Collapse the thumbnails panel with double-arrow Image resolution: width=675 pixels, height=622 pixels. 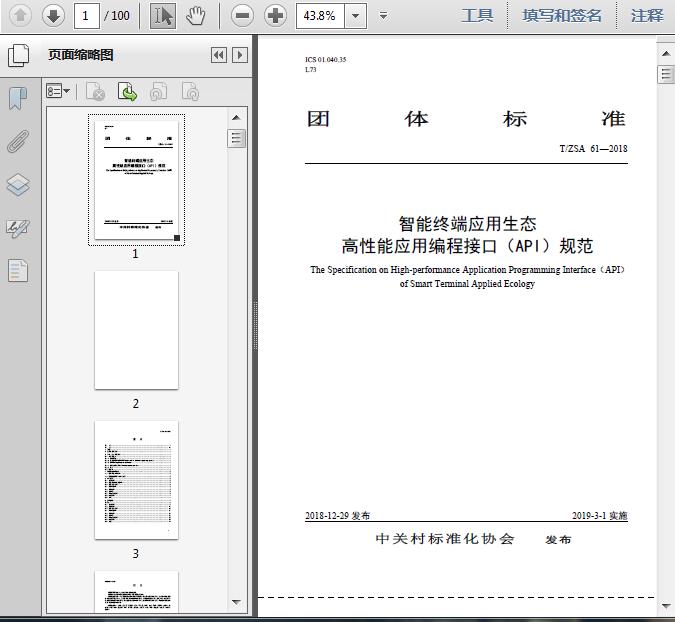click(x=219, y=56)
